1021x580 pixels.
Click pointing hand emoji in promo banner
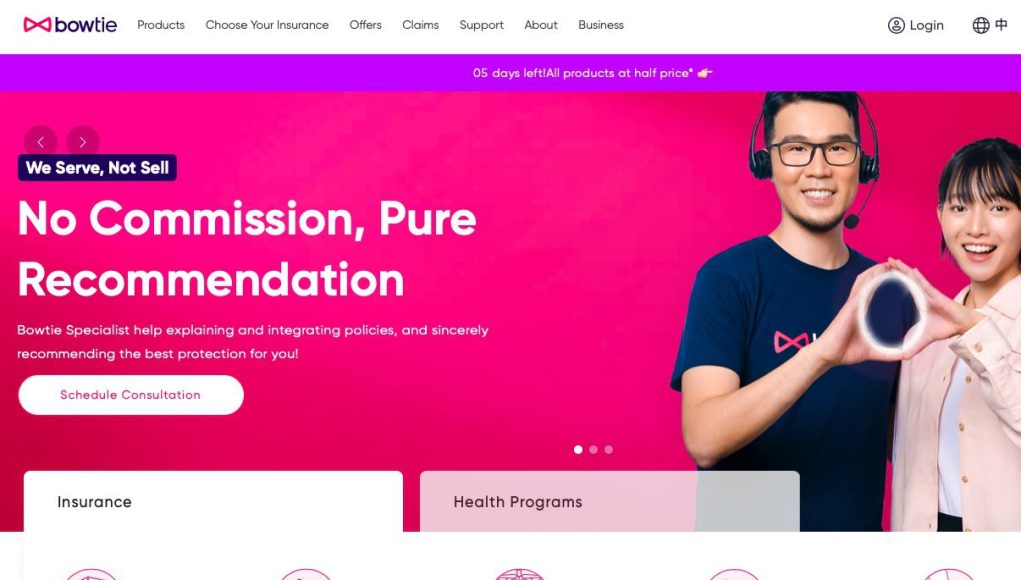coord(705,73)
